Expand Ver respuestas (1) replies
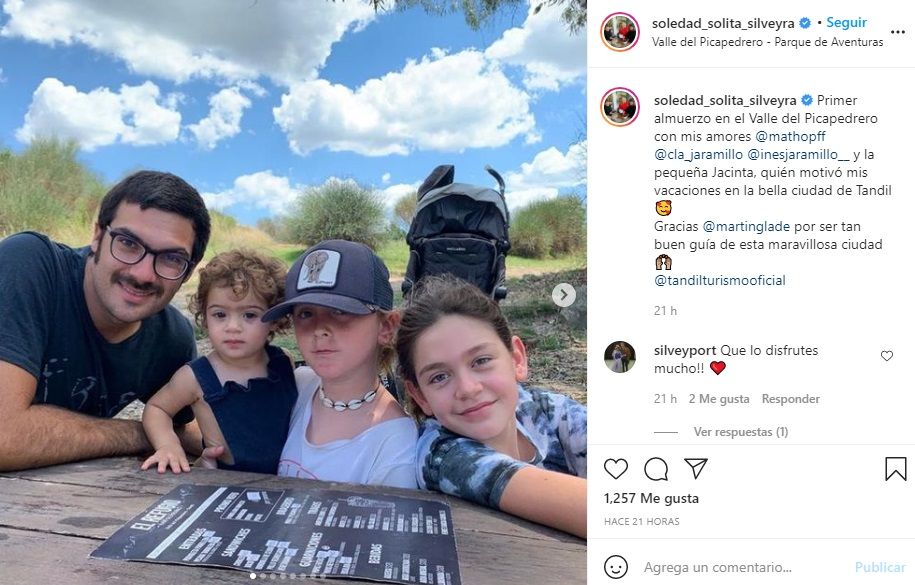 (x=741, y=432)
